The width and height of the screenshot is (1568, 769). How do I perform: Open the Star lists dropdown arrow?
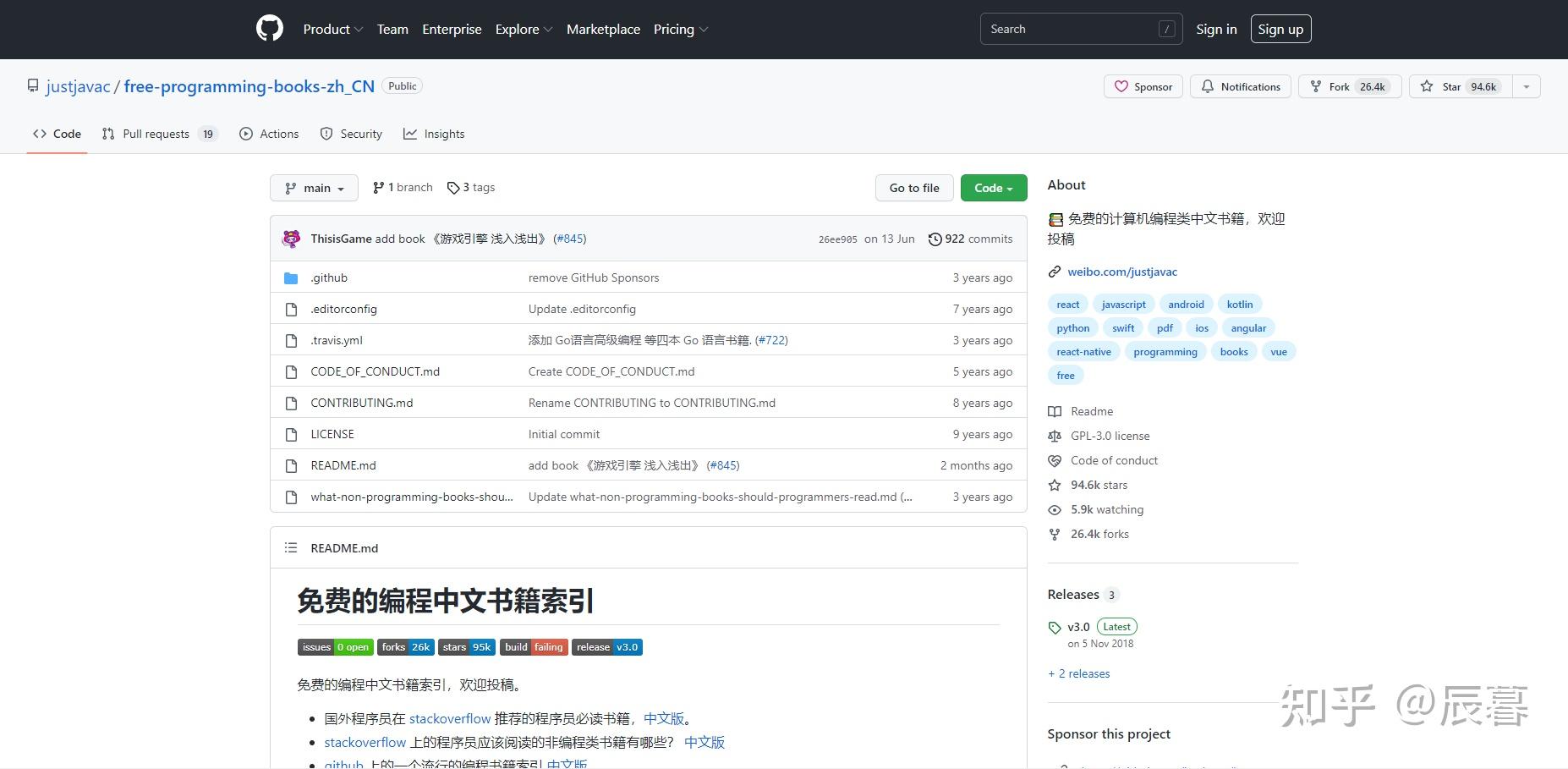pyautogui.click(x=1526, y=86)
